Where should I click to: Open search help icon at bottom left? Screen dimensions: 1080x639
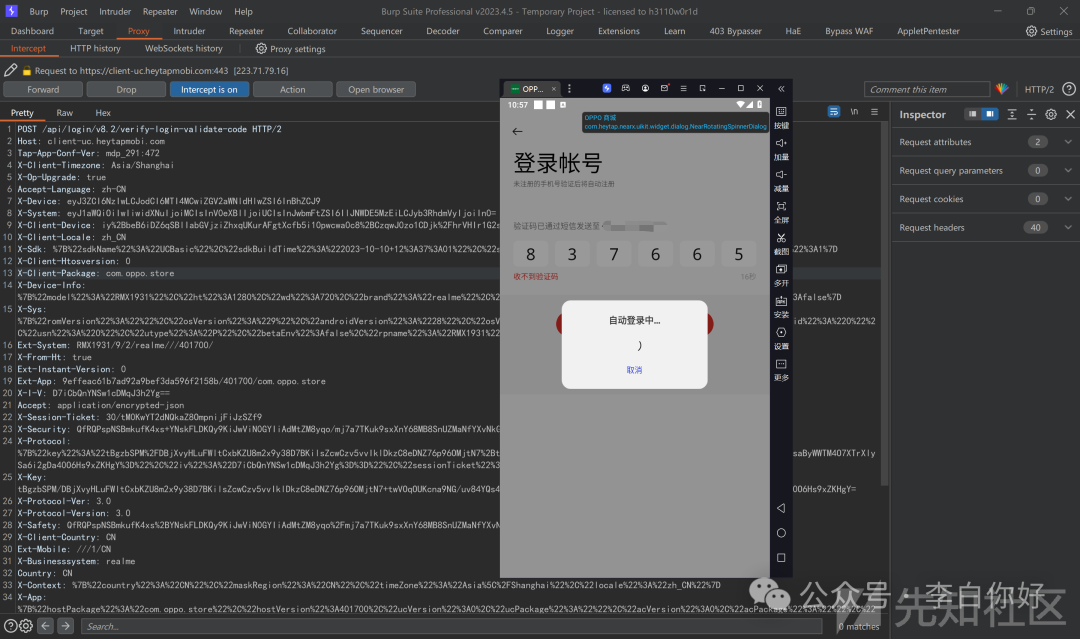pyautogui.click(x=10, y=626)
